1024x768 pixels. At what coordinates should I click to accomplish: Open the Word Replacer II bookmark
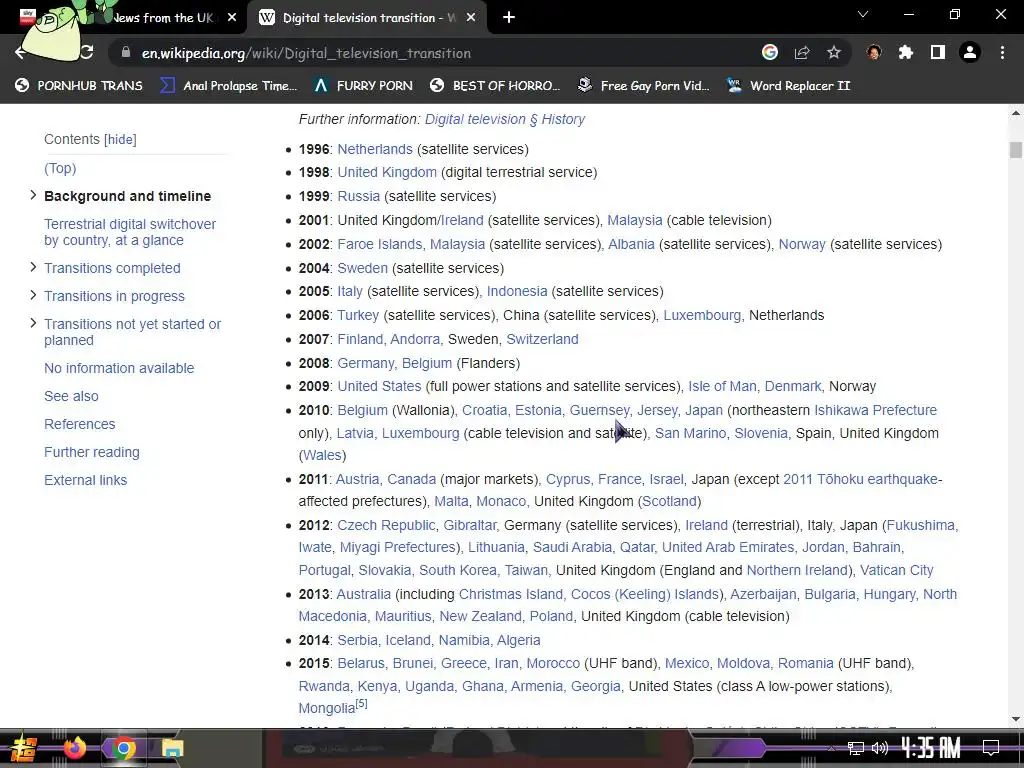[x=789, y=86]
